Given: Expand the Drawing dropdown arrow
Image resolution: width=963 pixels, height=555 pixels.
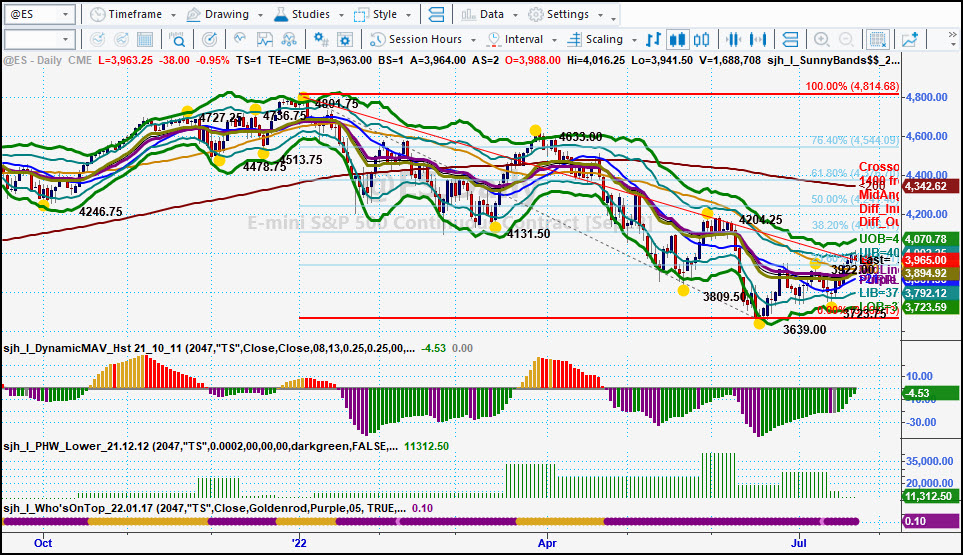Looking at the screenshot, I should click(260, 15).
